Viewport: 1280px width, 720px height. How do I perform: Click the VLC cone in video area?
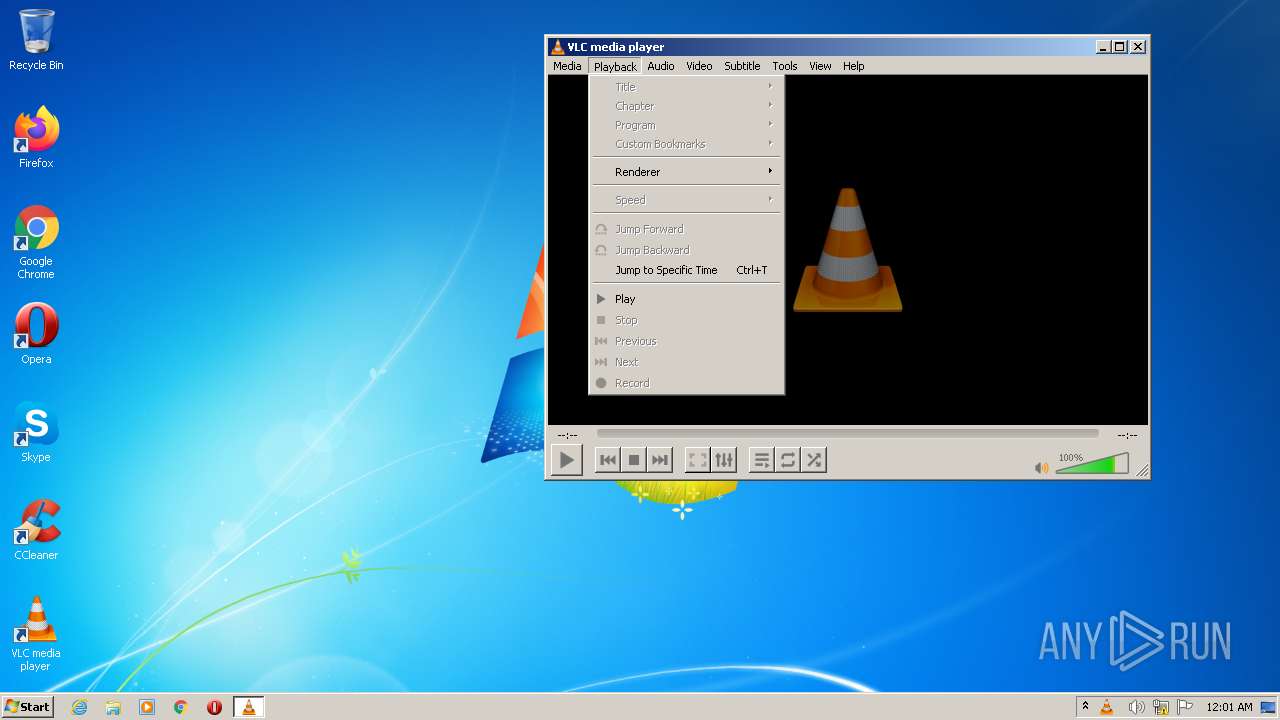(x=848, y=250)
